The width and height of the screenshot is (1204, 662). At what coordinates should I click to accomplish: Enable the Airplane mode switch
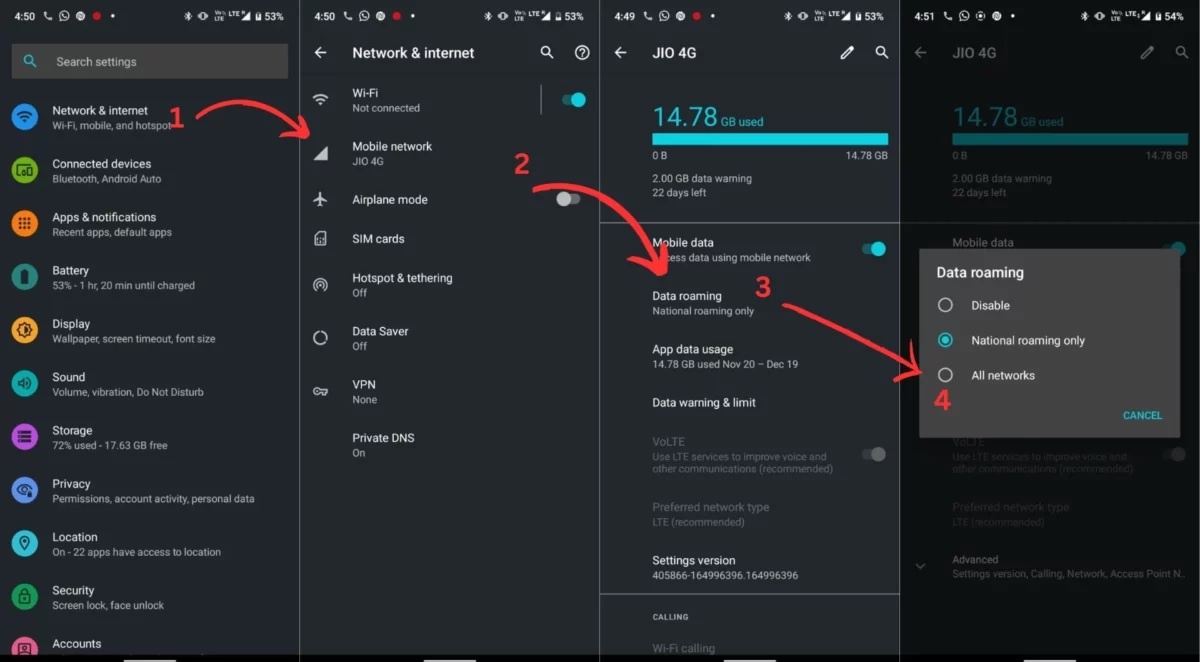[568, 199]
